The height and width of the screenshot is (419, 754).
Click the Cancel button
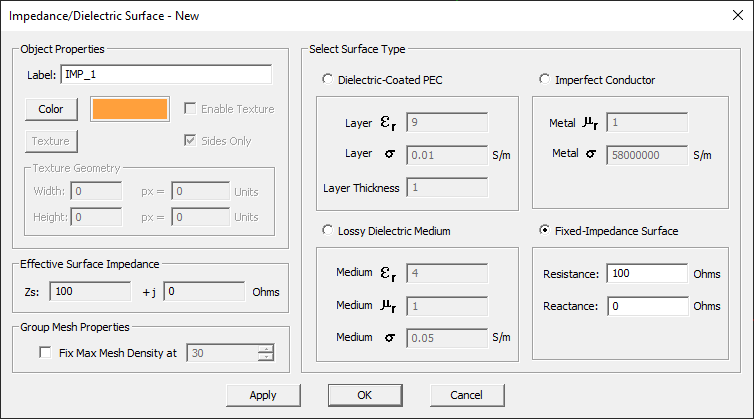[x=467, y=395]
